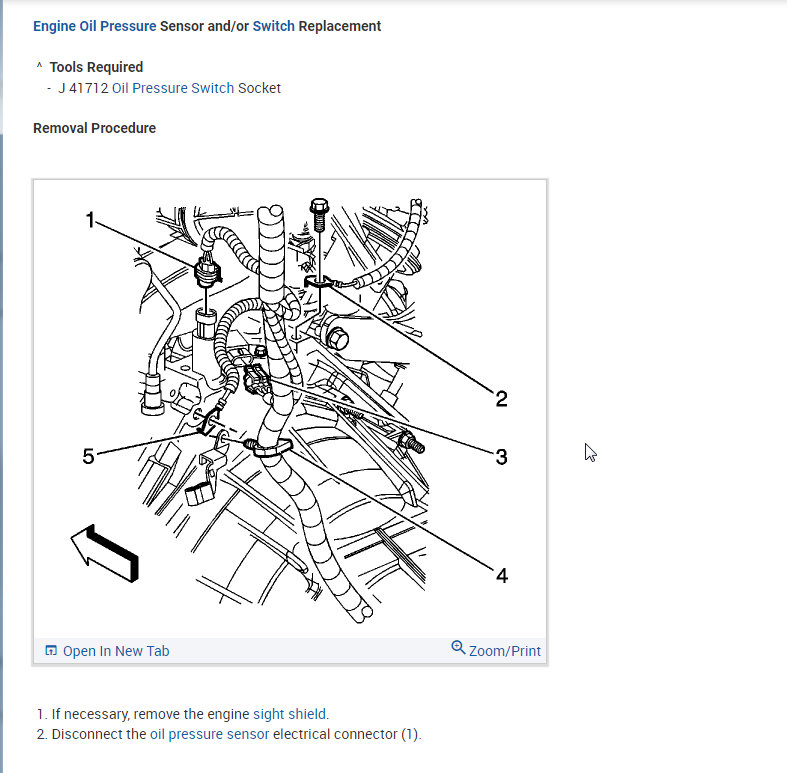Open 'Oil Pressure Switch' tool link
This screenshot has height=773, width=787.
pos(173,88)
